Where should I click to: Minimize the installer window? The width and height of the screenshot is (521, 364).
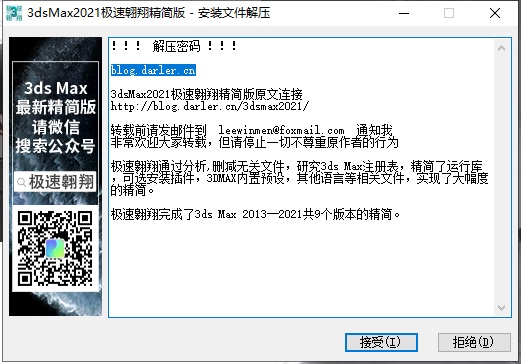pos(404,13)
